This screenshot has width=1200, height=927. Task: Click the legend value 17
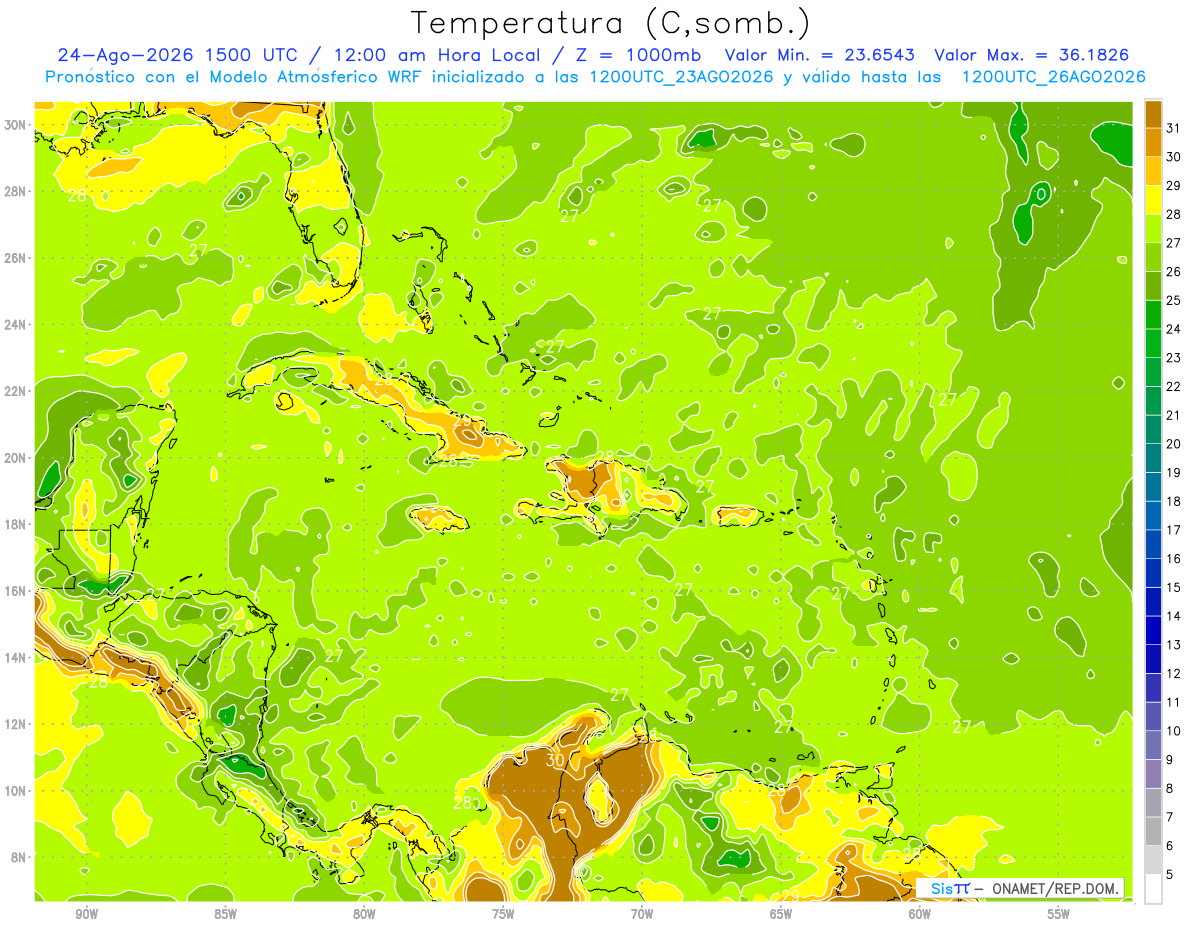[x=1173, y=530]
